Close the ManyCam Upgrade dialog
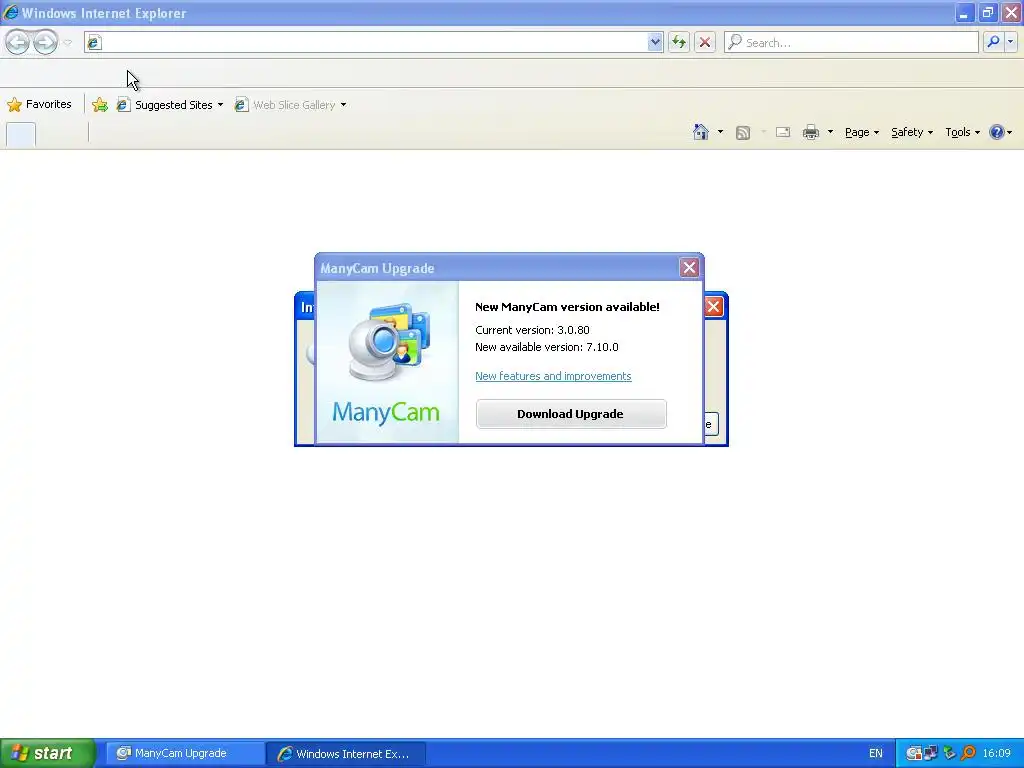The image size is (1024, 768). point(689,268)
